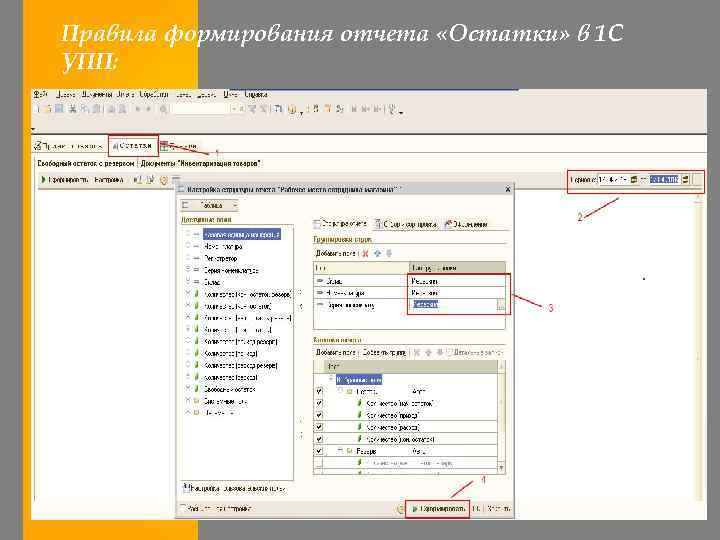Delete selected row grouping with red X
This screenshot has width=720, height=540.
pyautogui.click(x=366, y=253)
